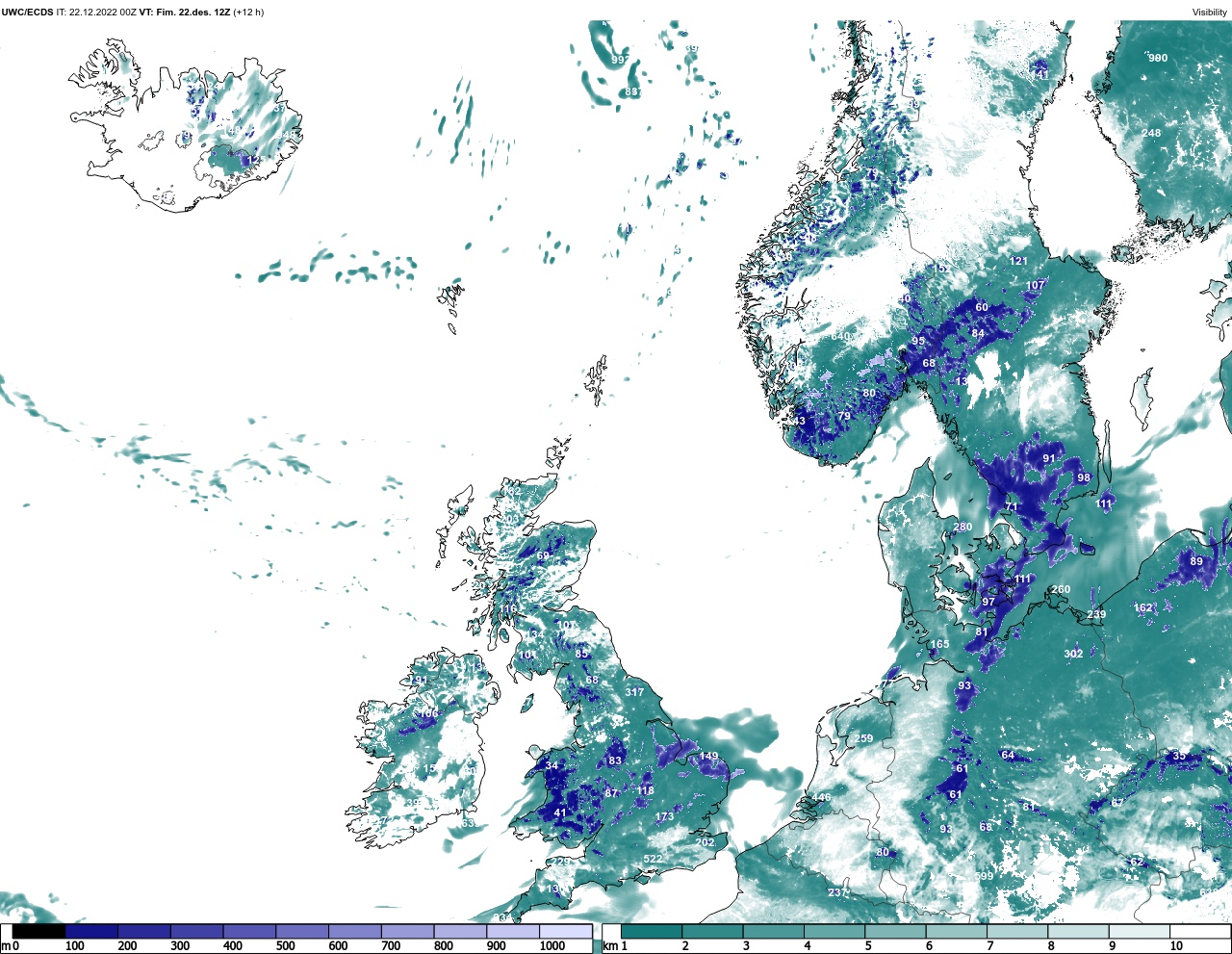Click the '599' visibility value

pos(984,876)
